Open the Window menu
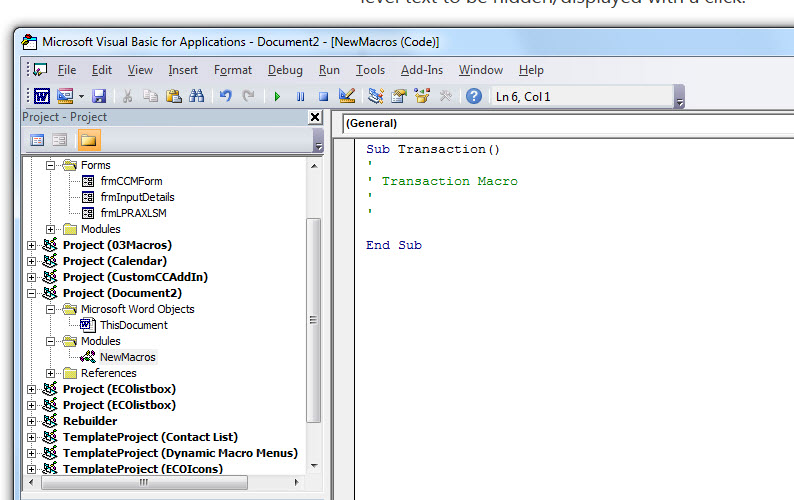The image size is (794, 500). click(481, 70)
